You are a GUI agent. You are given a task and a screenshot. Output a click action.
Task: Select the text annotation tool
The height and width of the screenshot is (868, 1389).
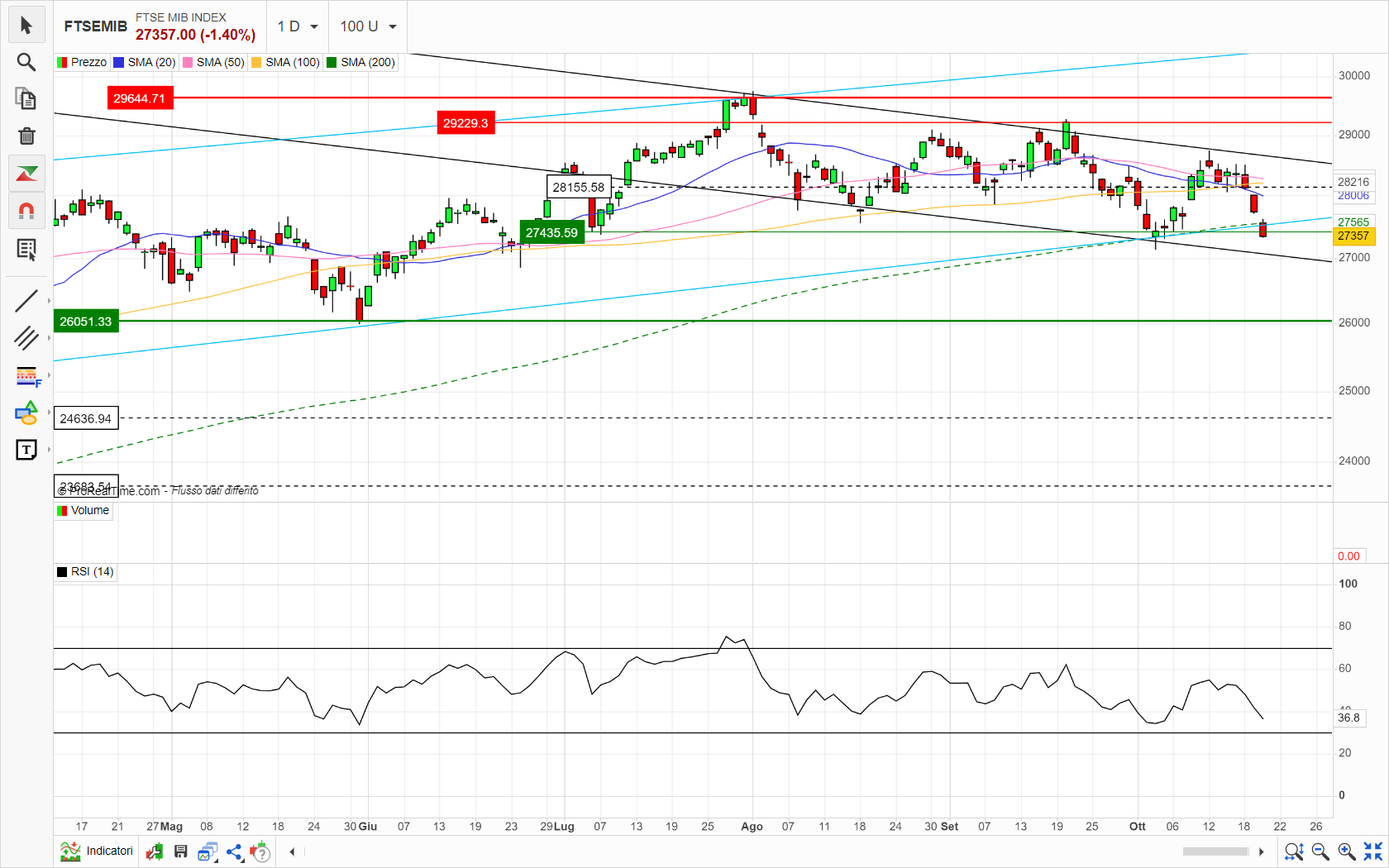(x=26, y=450)
